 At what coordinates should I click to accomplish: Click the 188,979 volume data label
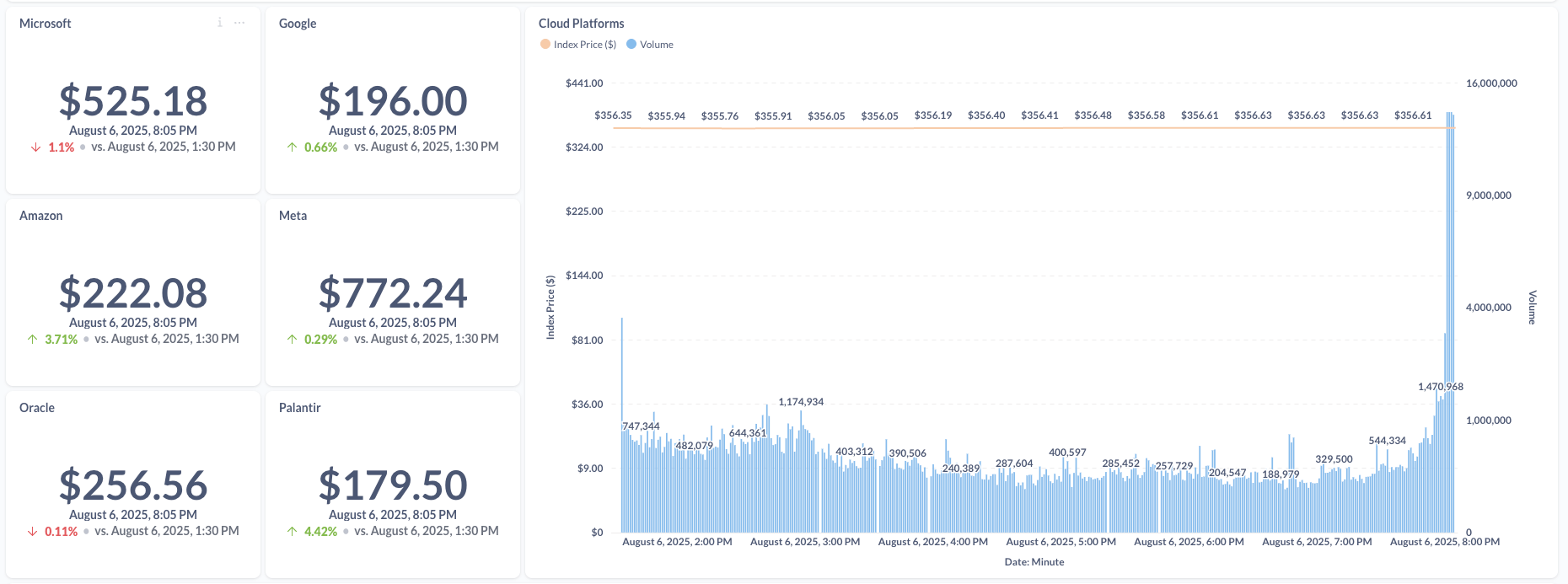click(x=1281, y=474)
